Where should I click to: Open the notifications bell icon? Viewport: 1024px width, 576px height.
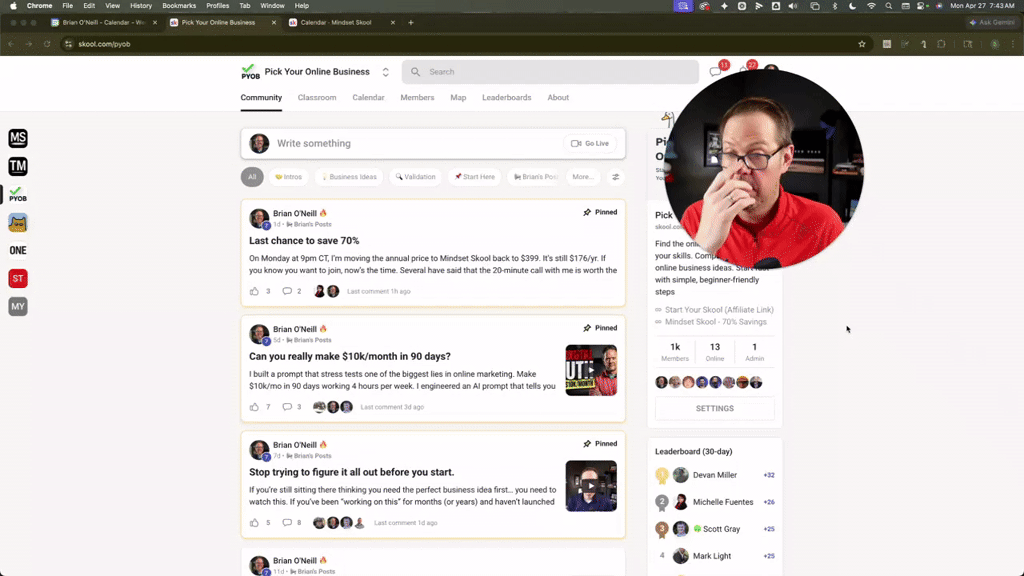(x=744, y=71)
